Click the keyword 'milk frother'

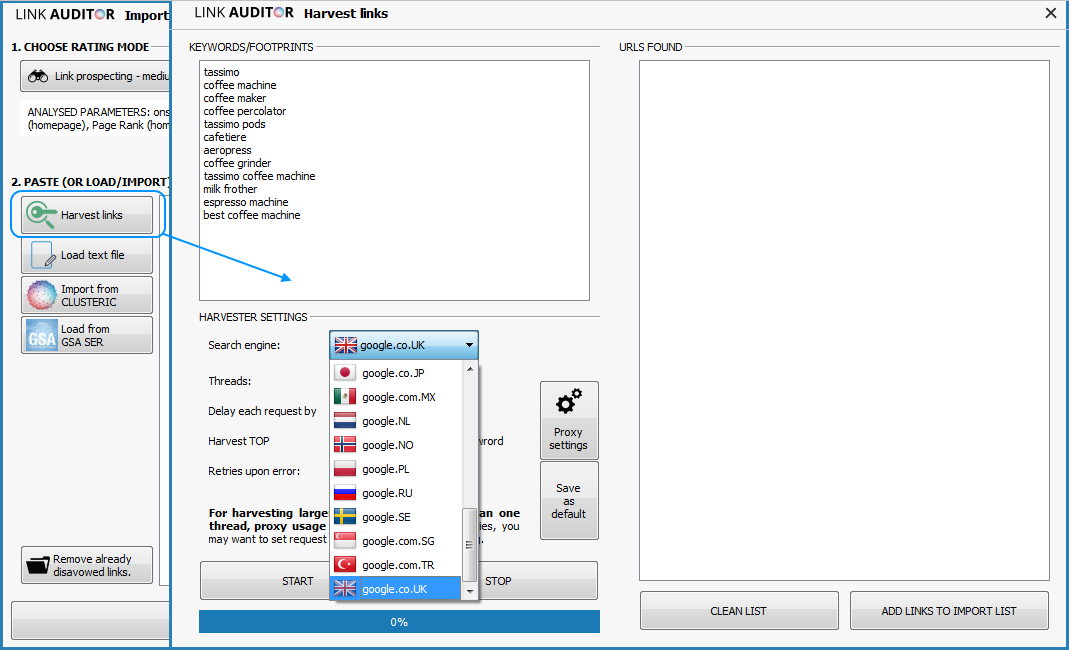coord(230,189)
